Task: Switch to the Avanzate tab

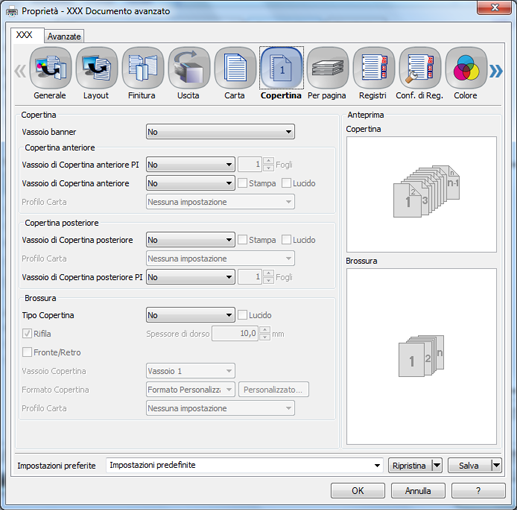Action: [64, 36]
